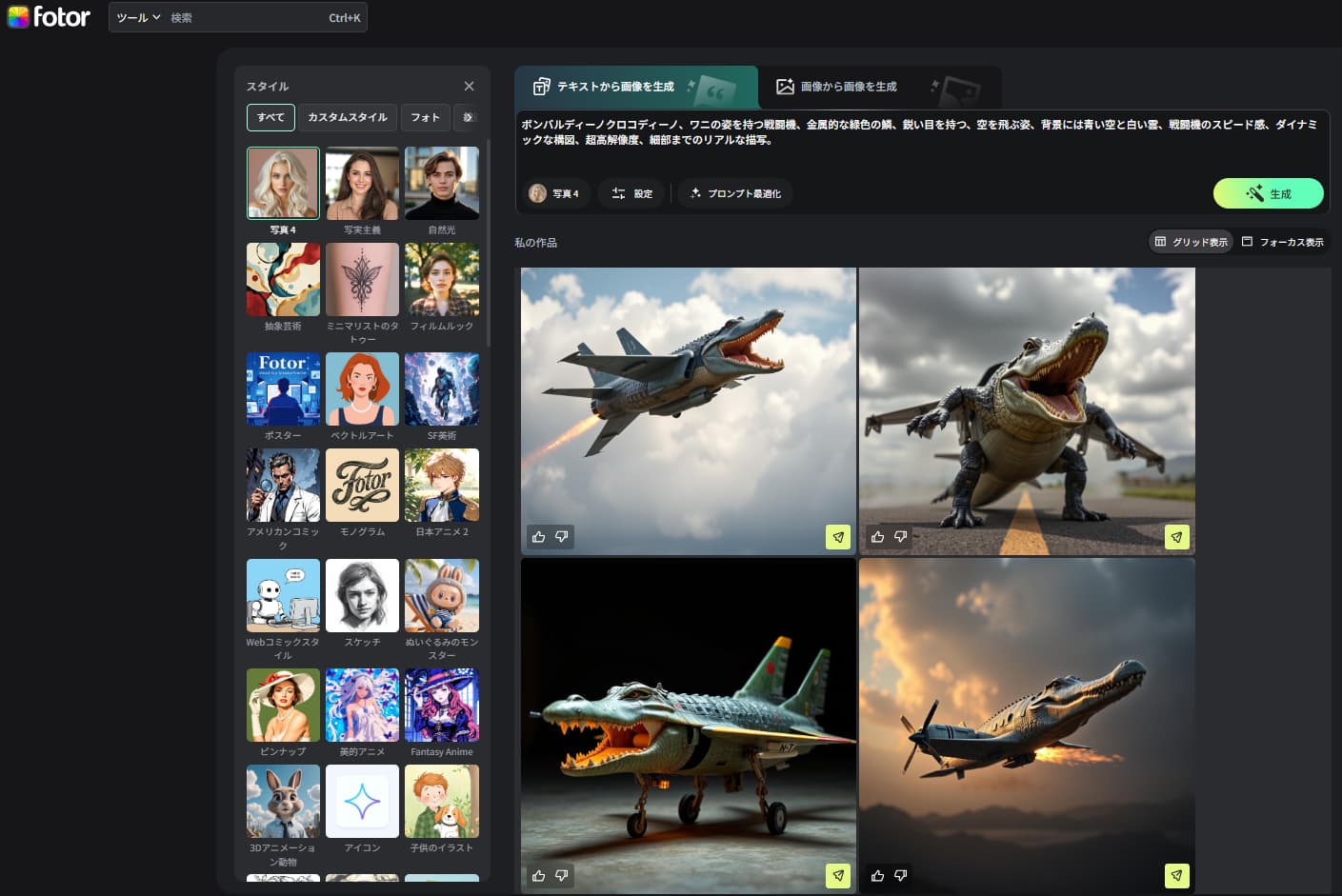Viewport: 1342px width, 896px height.
Task: Choose the スケッチ style thumbnail
Action: pos(362,596)
